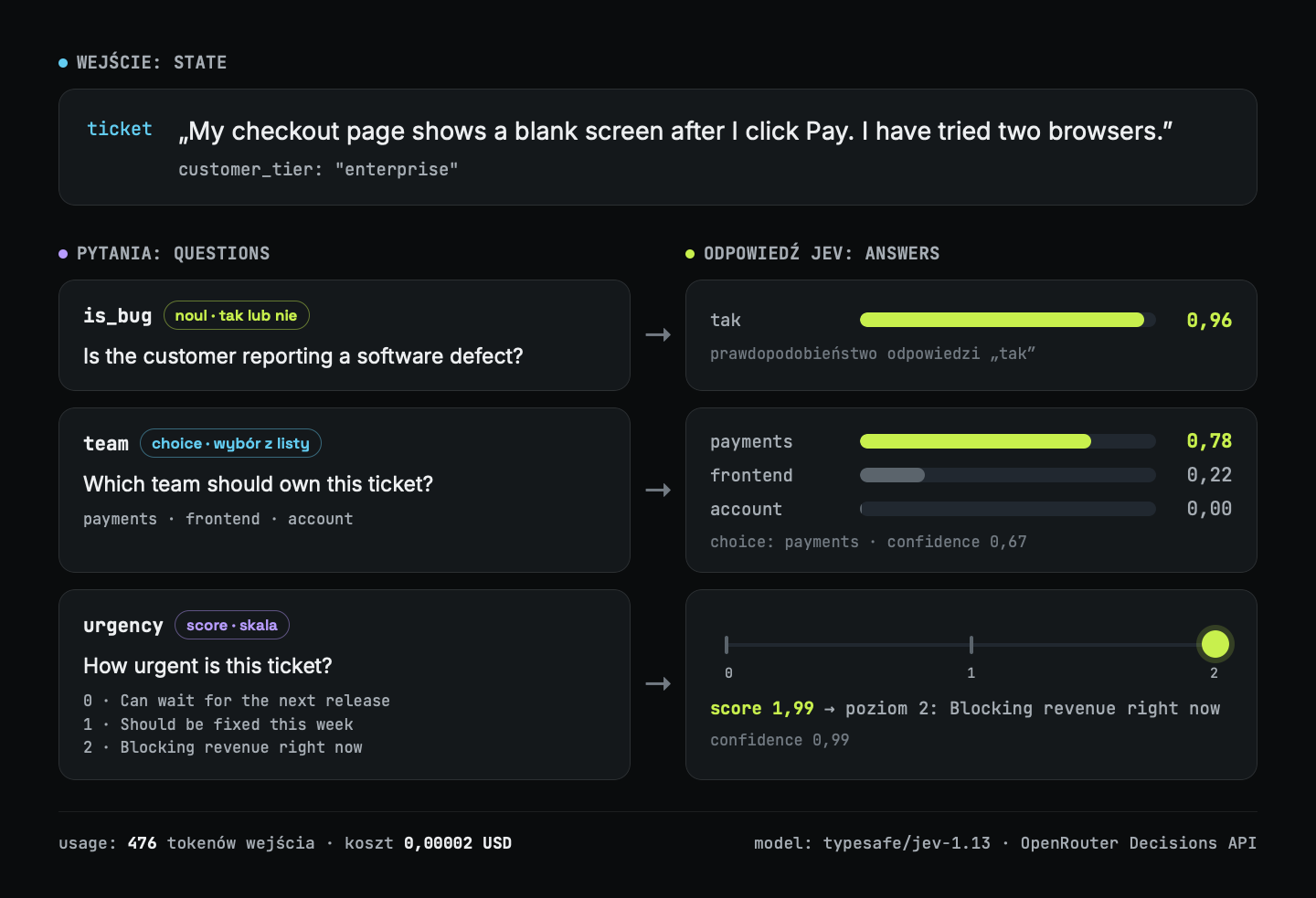Click the 0,78 payments value
Screen dimensions: 1316x898
tap(1209, 441)
